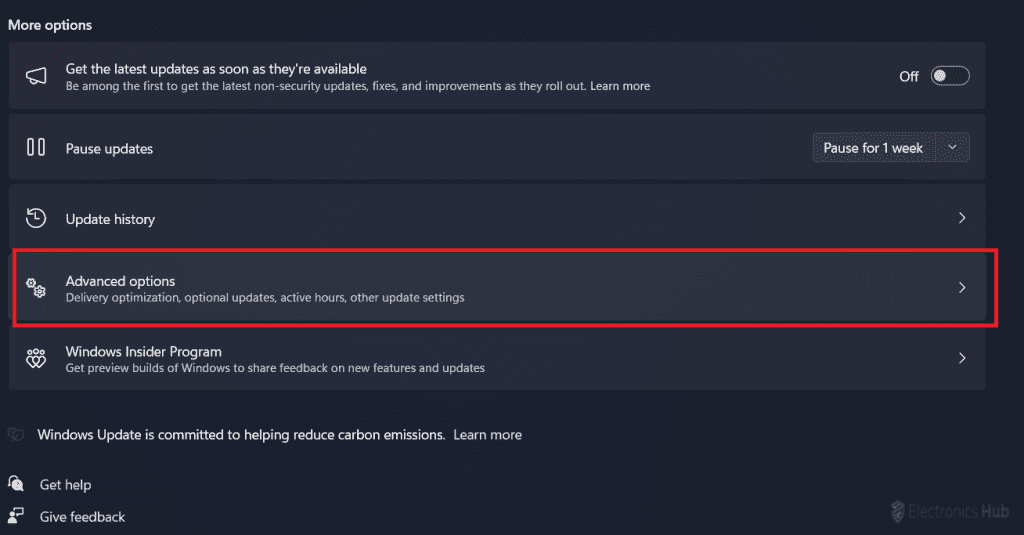Click the Update history clock icon
This screenshot has height=535, width=1024.
(x=36, y=218)
